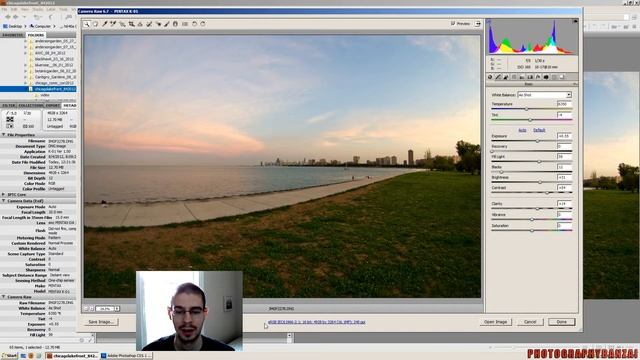Select the Crop tool
The image size is (640, 360).
tap(131, 24)
